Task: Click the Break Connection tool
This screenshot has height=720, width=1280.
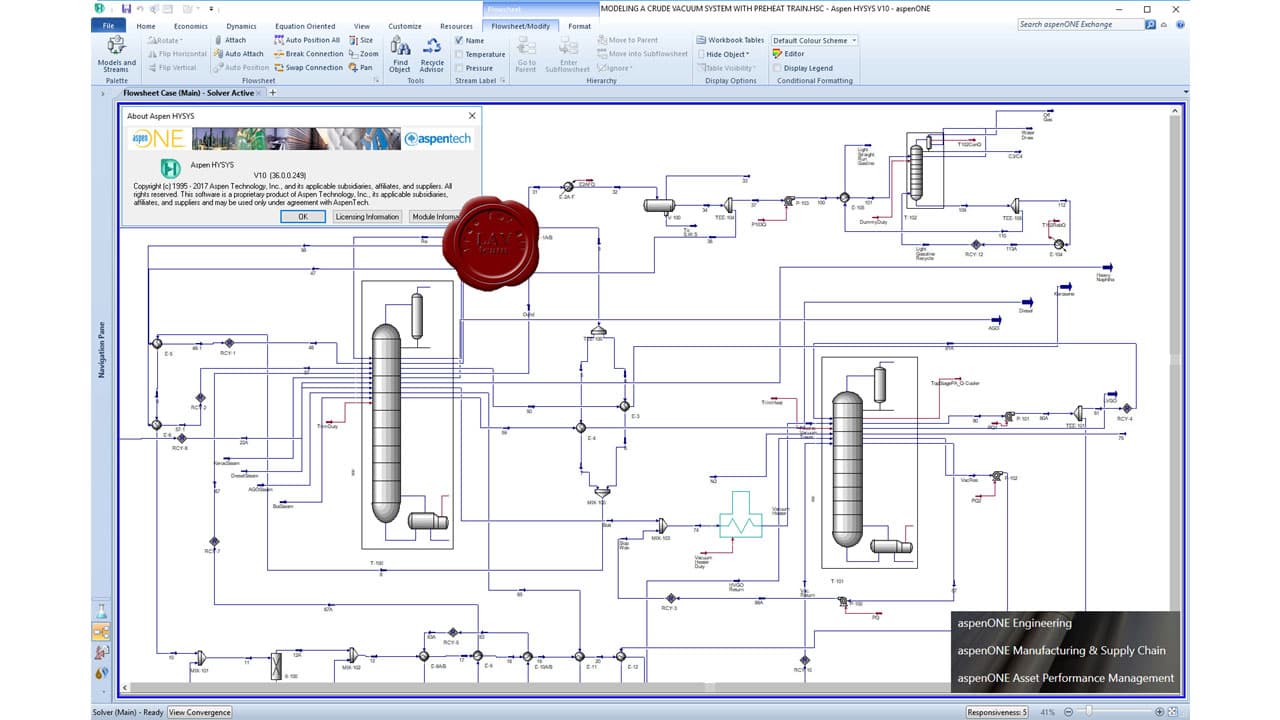Action: pos(307,53)
